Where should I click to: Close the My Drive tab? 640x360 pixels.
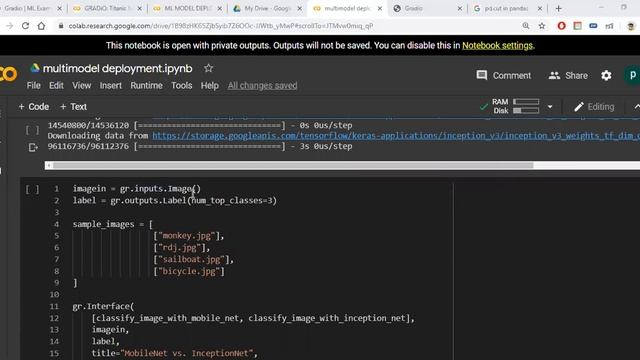[x=300, y=8]
